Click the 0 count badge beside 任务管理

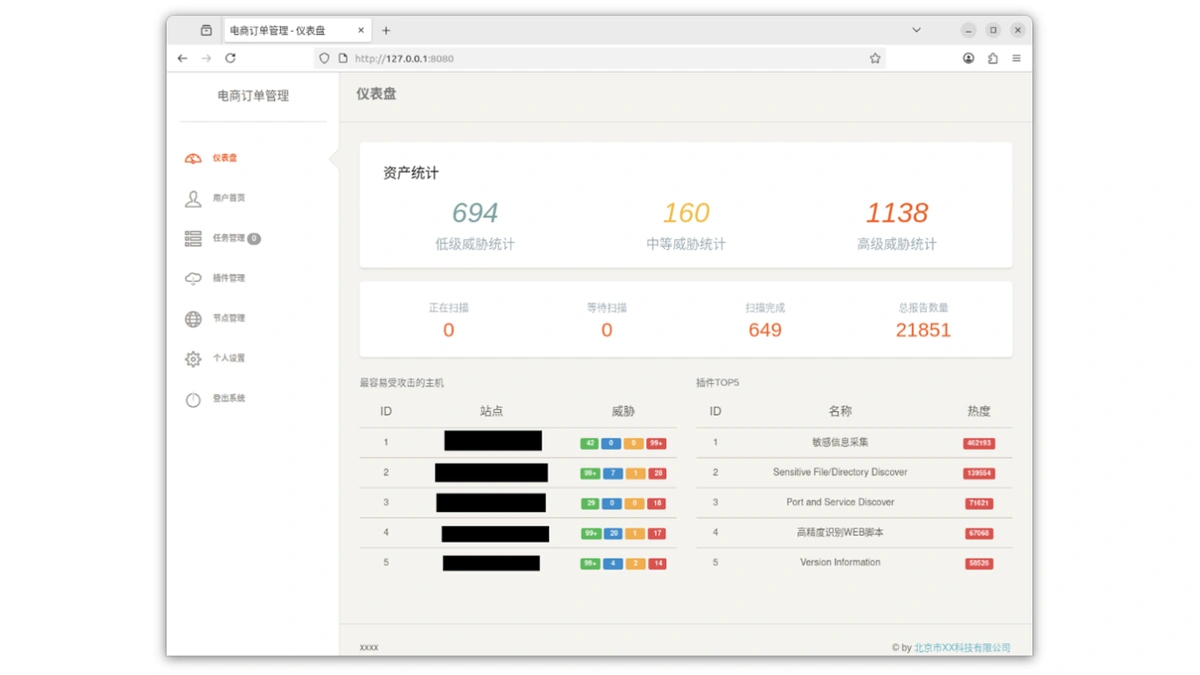click(254, 238)
